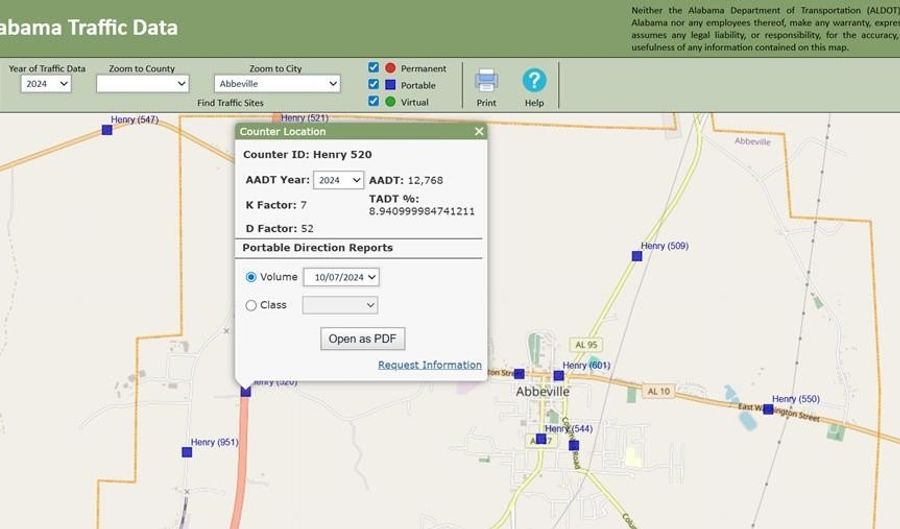This screenshot has height=529, width=900.
Task: Click the Print printer icon
Action: pyautogui.click(x=486, y=81)
